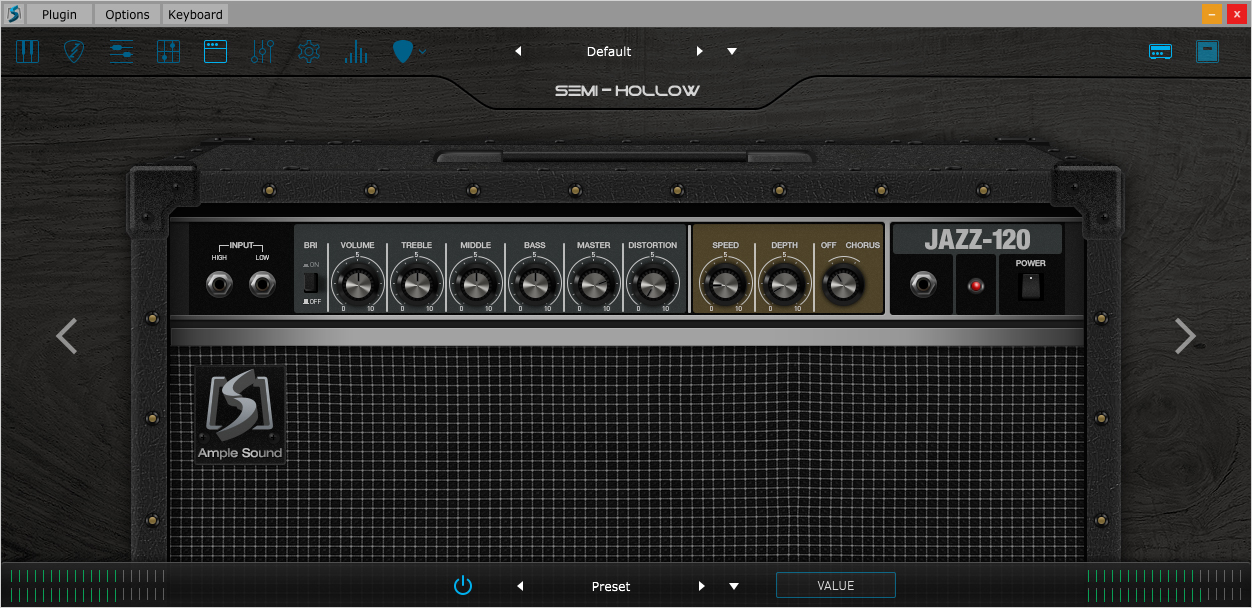The height and width of the screenshot is (608, 1252).
Task: Switch to amp head view icon
Action: click(x=1160, y=51)
